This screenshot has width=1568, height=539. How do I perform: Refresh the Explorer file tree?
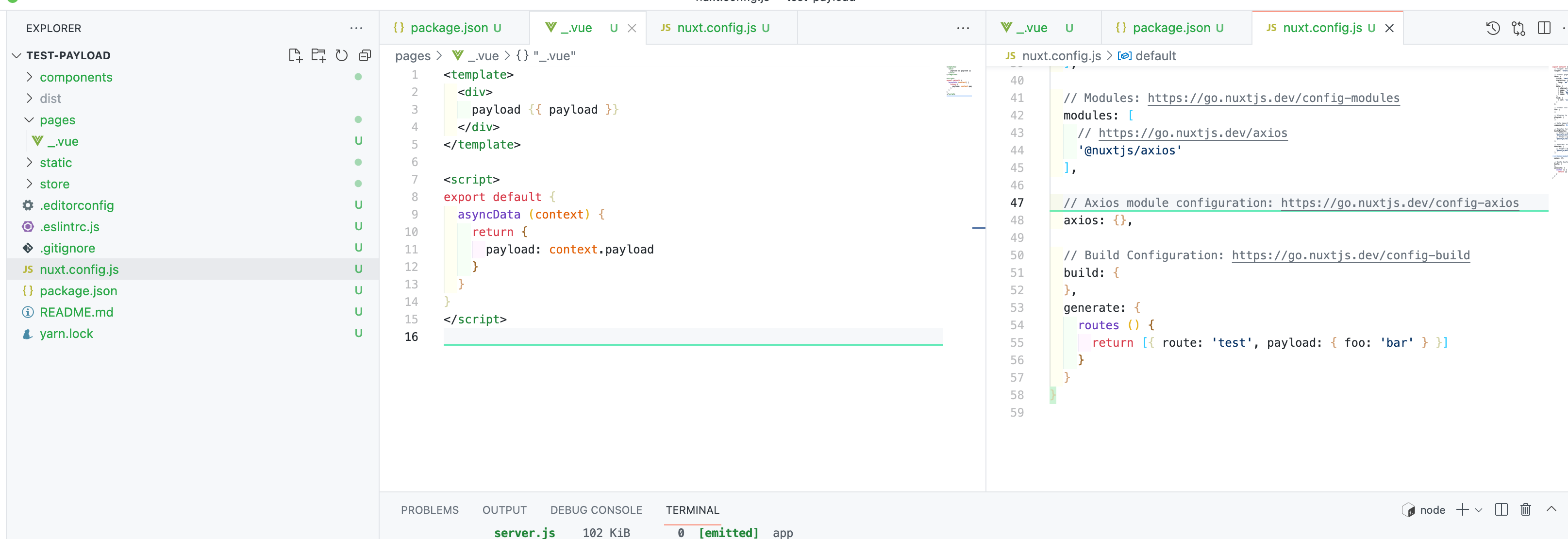point(341,55)
